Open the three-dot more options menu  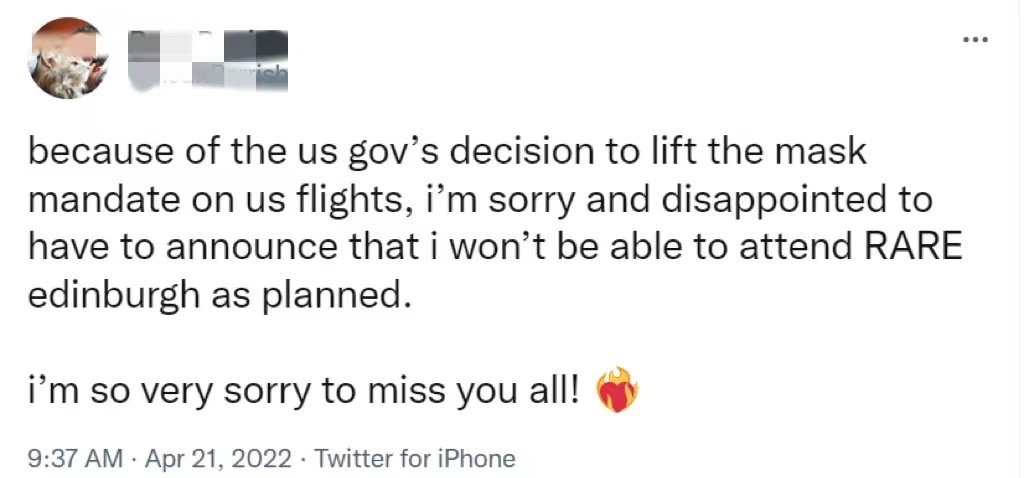[x=974, y=40]
